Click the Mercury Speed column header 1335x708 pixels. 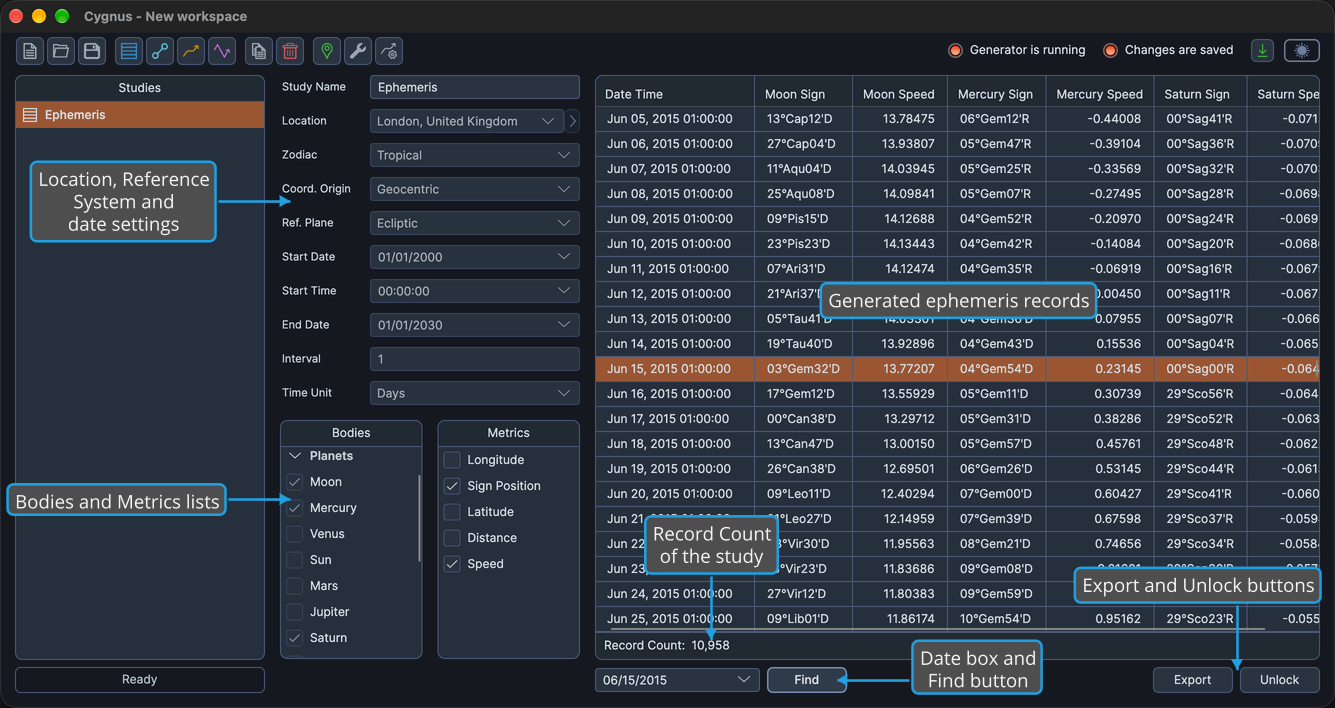[1101, 94]
